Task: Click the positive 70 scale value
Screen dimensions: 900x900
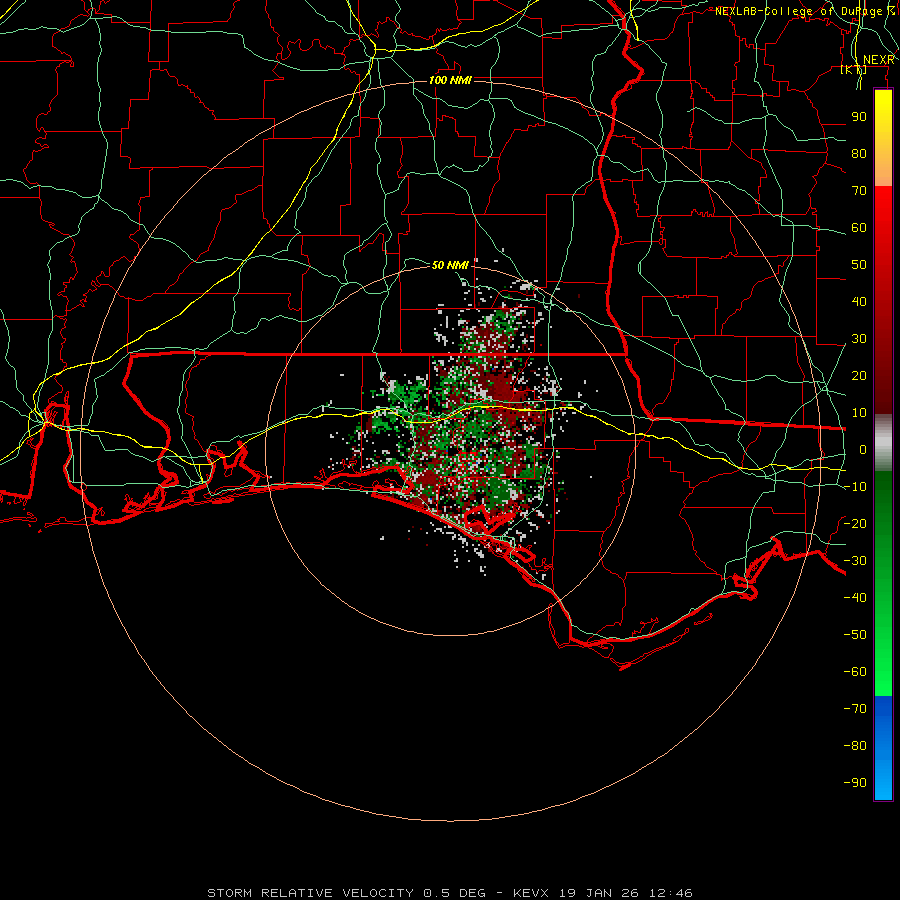Action: [x=859, y=191]
